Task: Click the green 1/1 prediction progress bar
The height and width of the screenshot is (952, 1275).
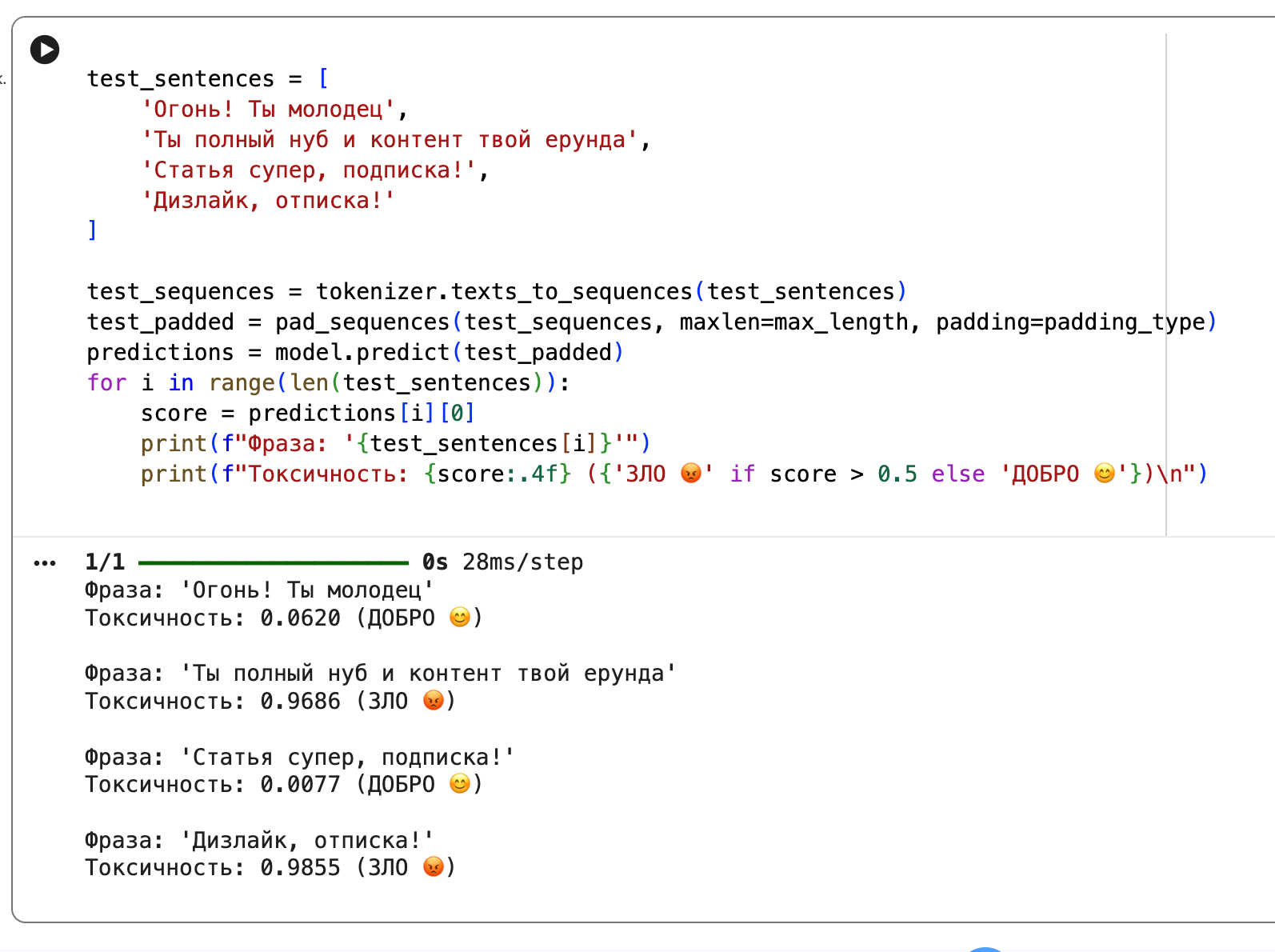Action: click(274, 562)
